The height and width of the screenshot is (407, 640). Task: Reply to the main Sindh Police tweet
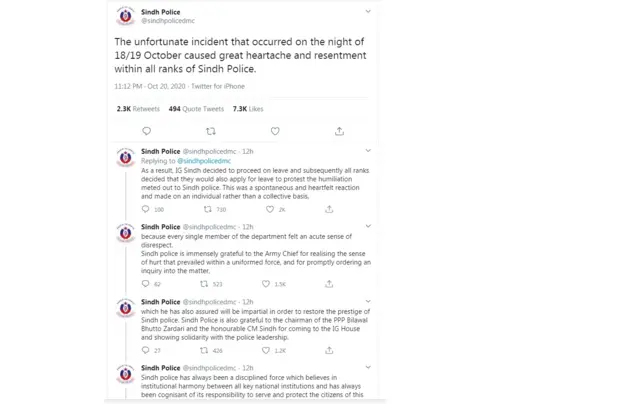[x=147, y=131]
